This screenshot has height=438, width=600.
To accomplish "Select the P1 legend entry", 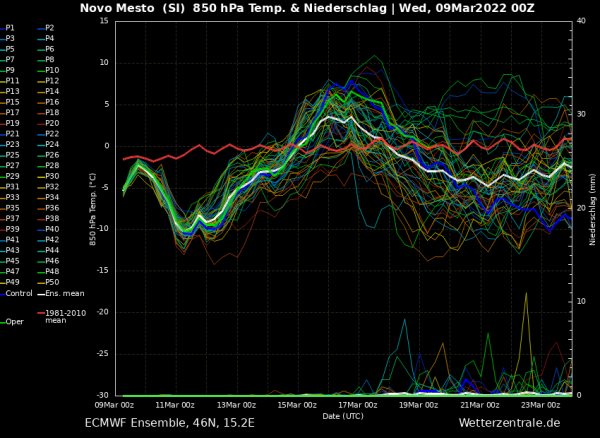I will tap(8, 28).
